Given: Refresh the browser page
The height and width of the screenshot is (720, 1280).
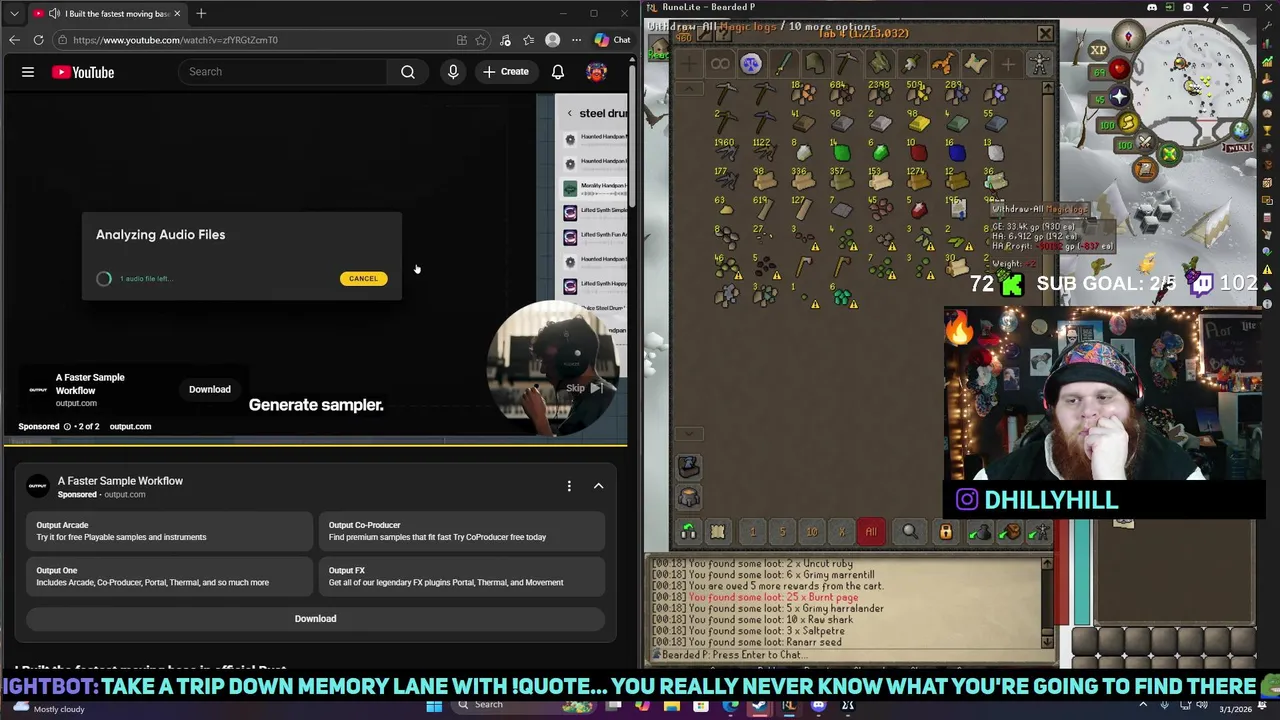Looking at the screenshot, I should click(x=38, y=40).
